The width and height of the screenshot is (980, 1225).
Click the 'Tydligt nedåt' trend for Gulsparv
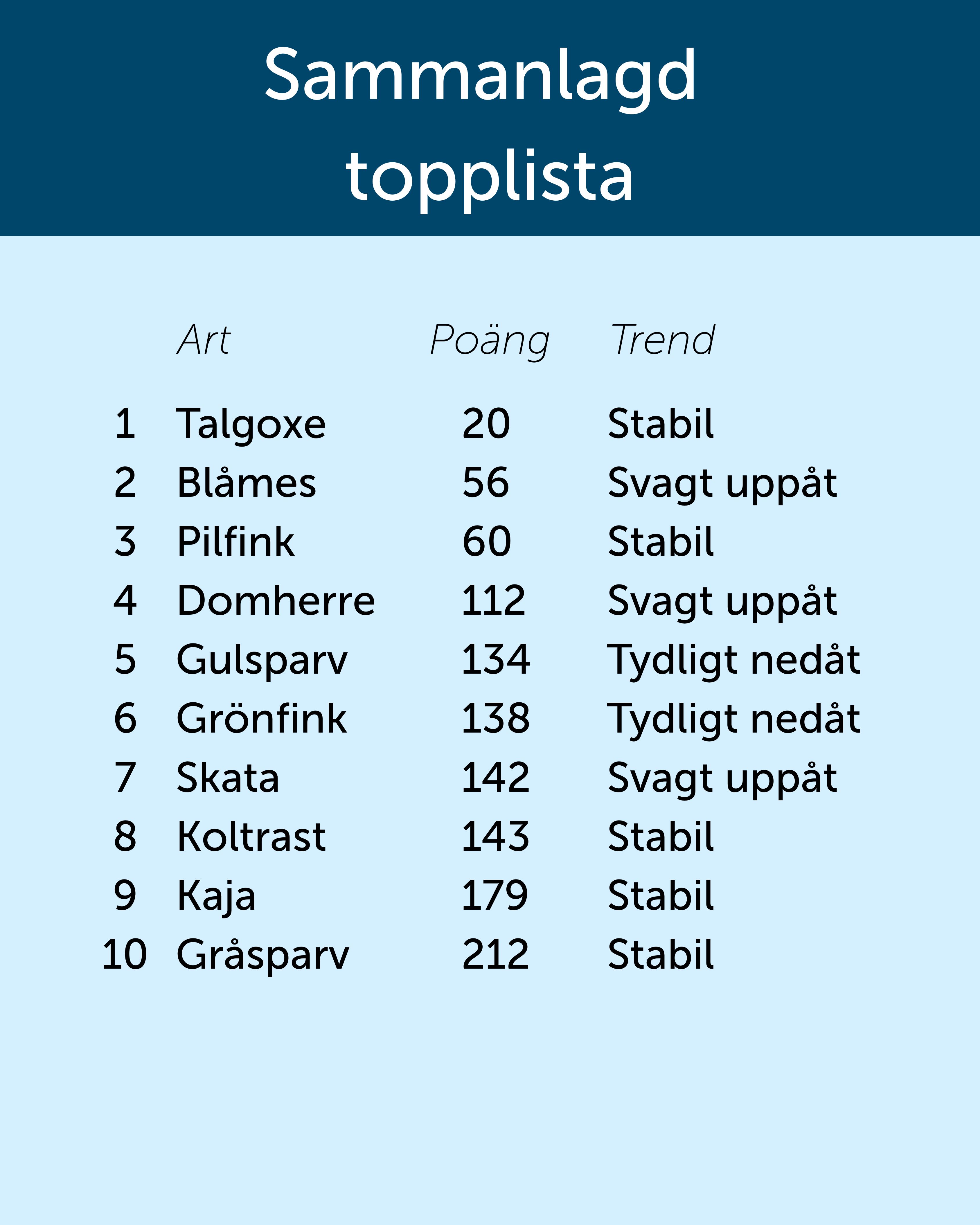[x=734, y=660]
